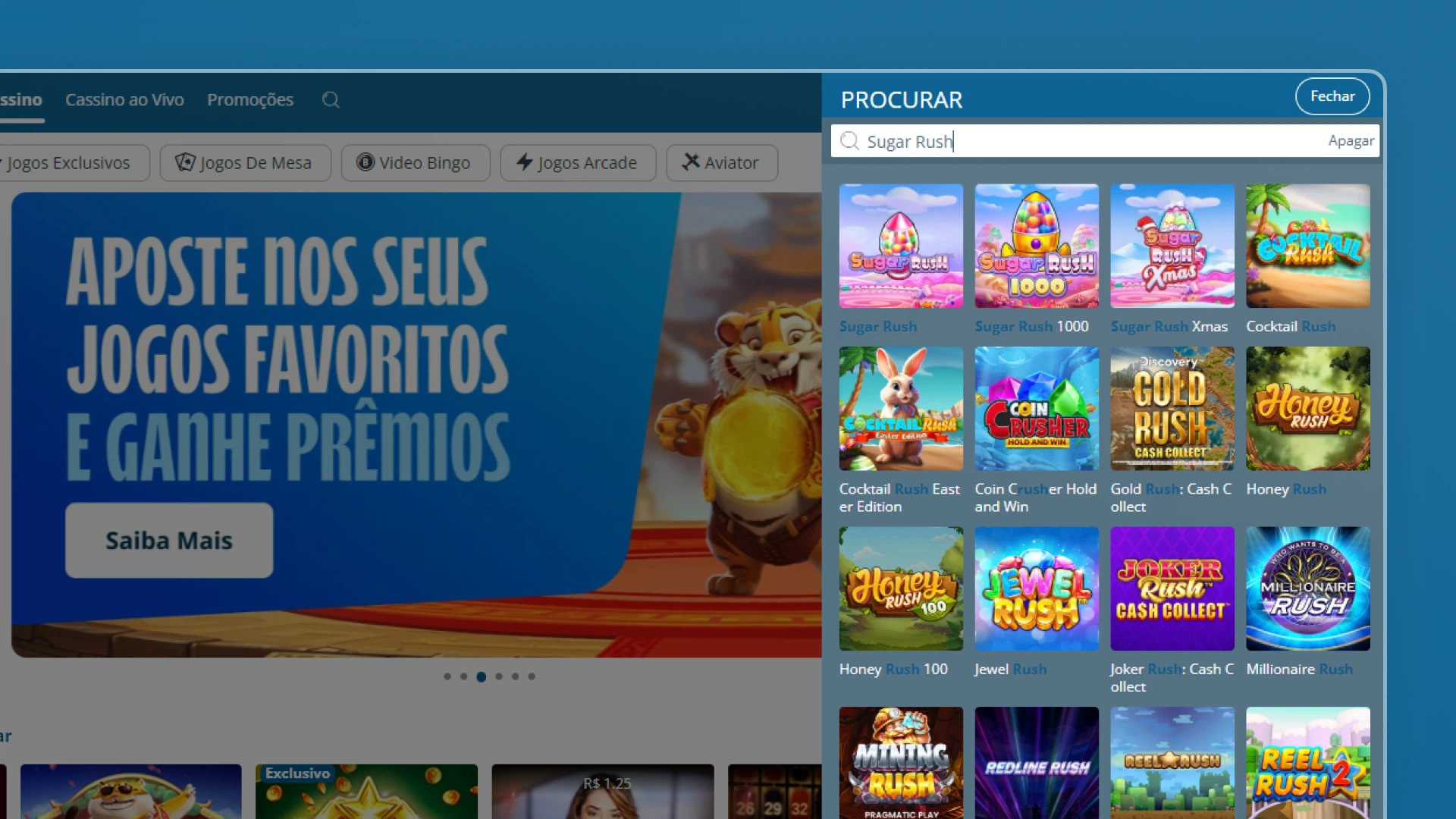This screenshot has height=819, width=1456.
Task: Select the active third banner dot
Action: click(x=481, y=676)
